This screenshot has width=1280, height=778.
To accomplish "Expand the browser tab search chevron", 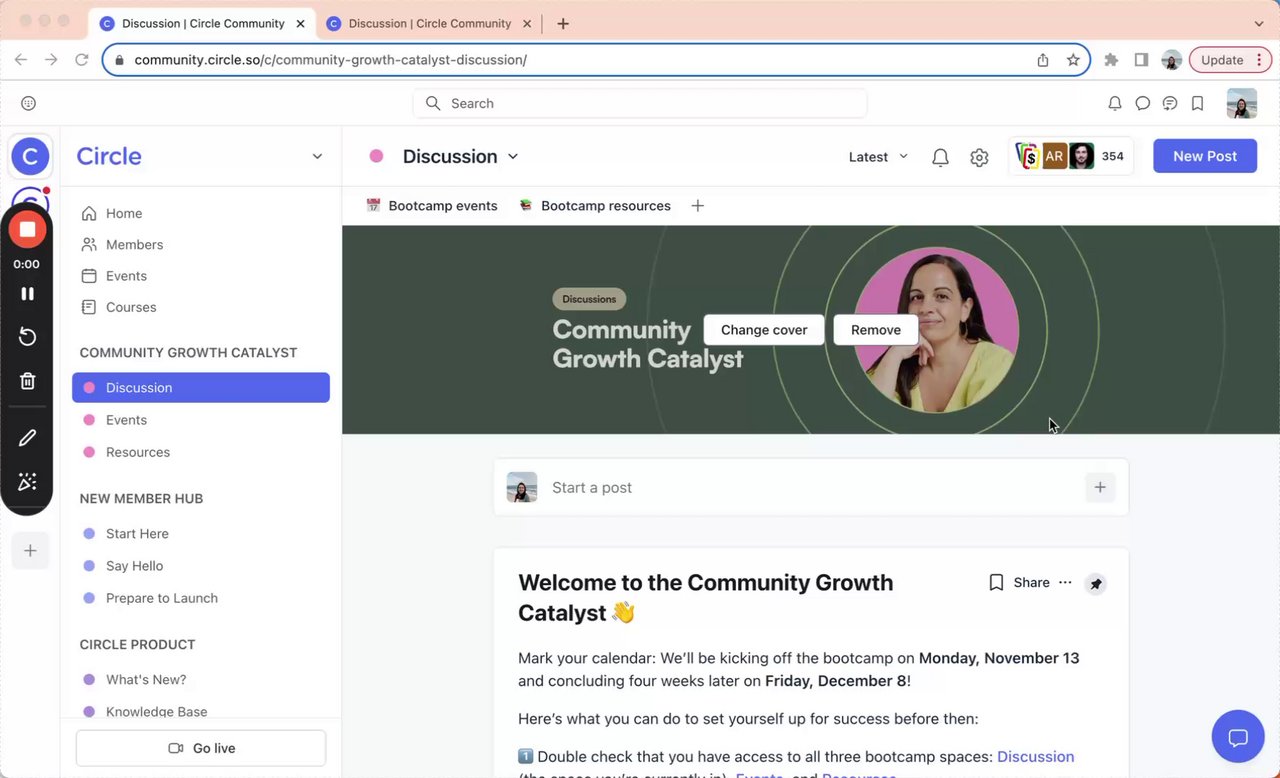I will click(x=1258, y=23).
